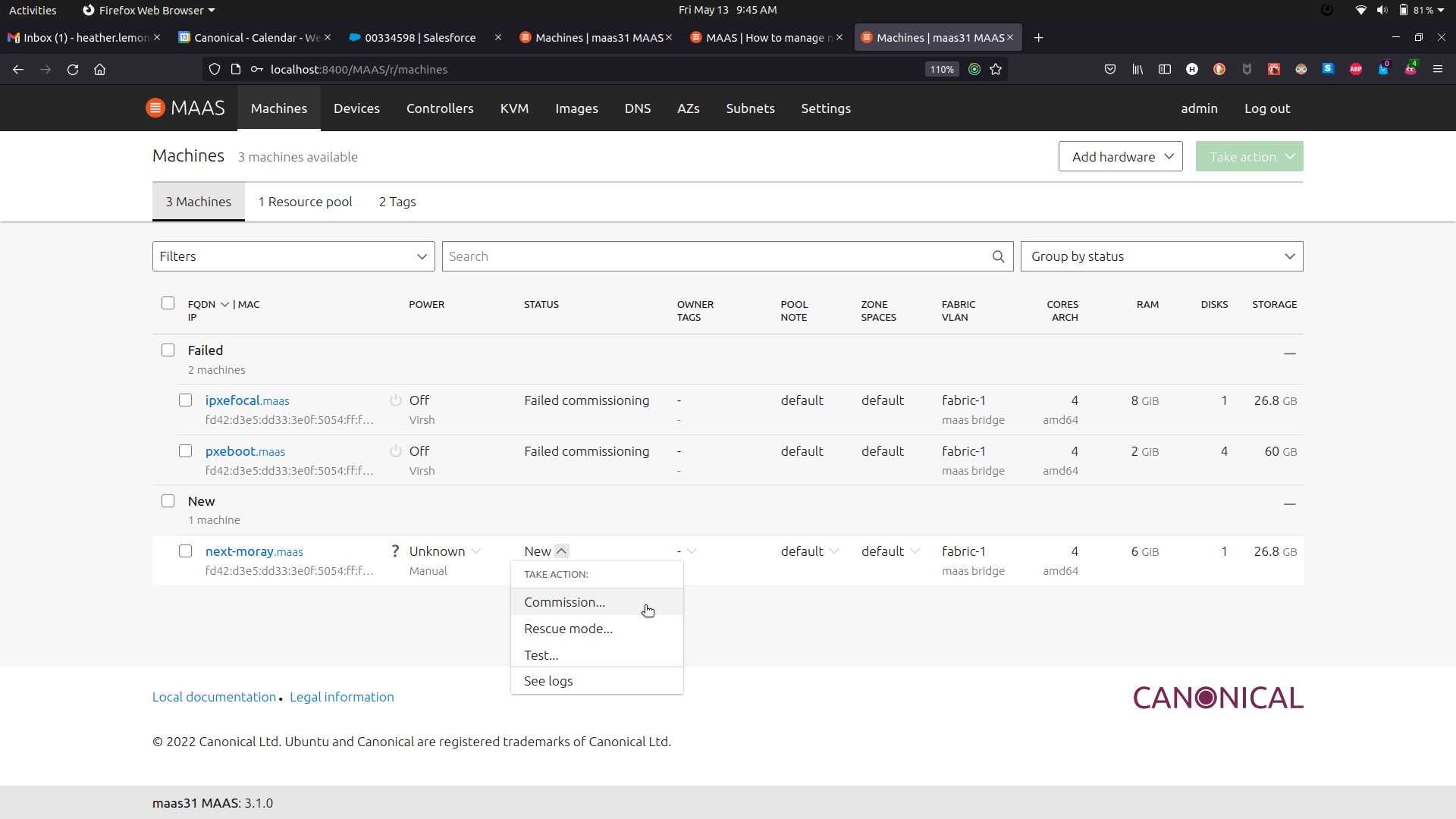This screenshot has width=1456, height=819.
Task: Click the Firefox reload page icon
Action: pyautogui.click(x=72, y=69)
